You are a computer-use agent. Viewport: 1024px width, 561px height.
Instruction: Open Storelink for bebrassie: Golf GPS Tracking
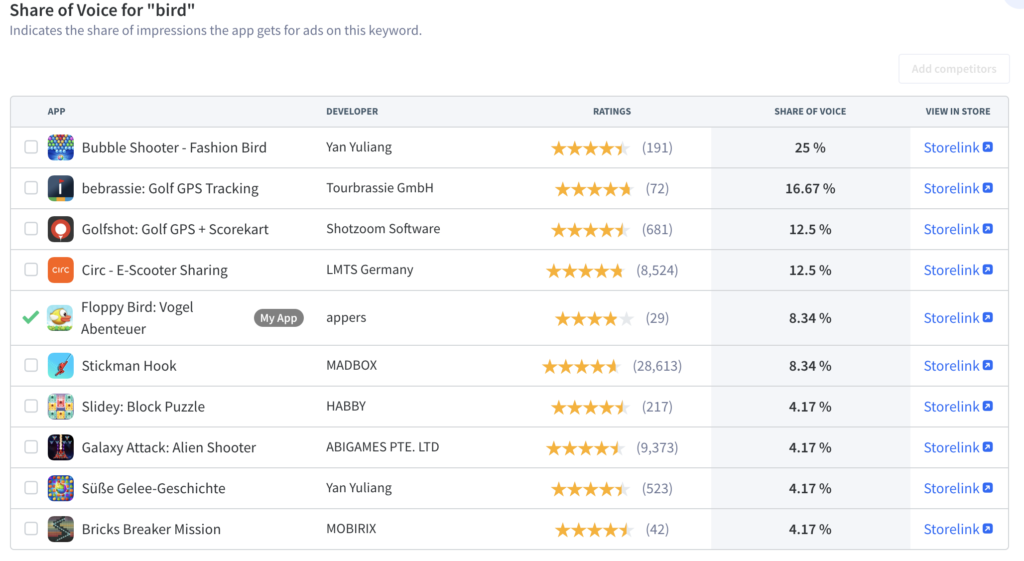point(958,188)
